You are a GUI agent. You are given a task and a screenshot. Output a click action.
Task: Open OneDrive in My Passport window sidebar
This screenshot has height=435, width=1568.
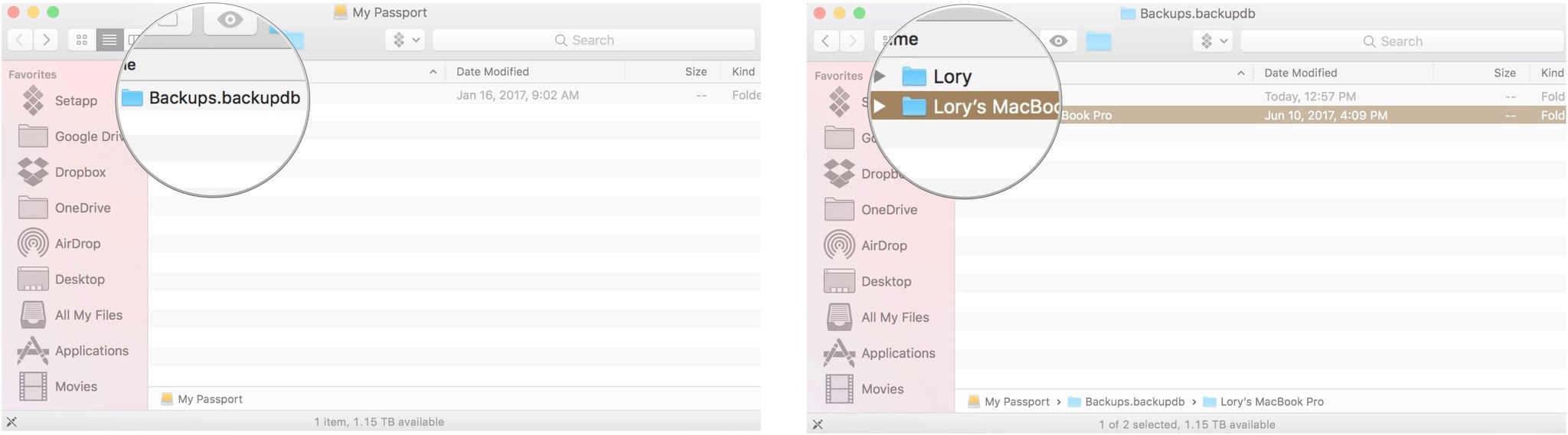pyautogui.click(x=65, y=208)
